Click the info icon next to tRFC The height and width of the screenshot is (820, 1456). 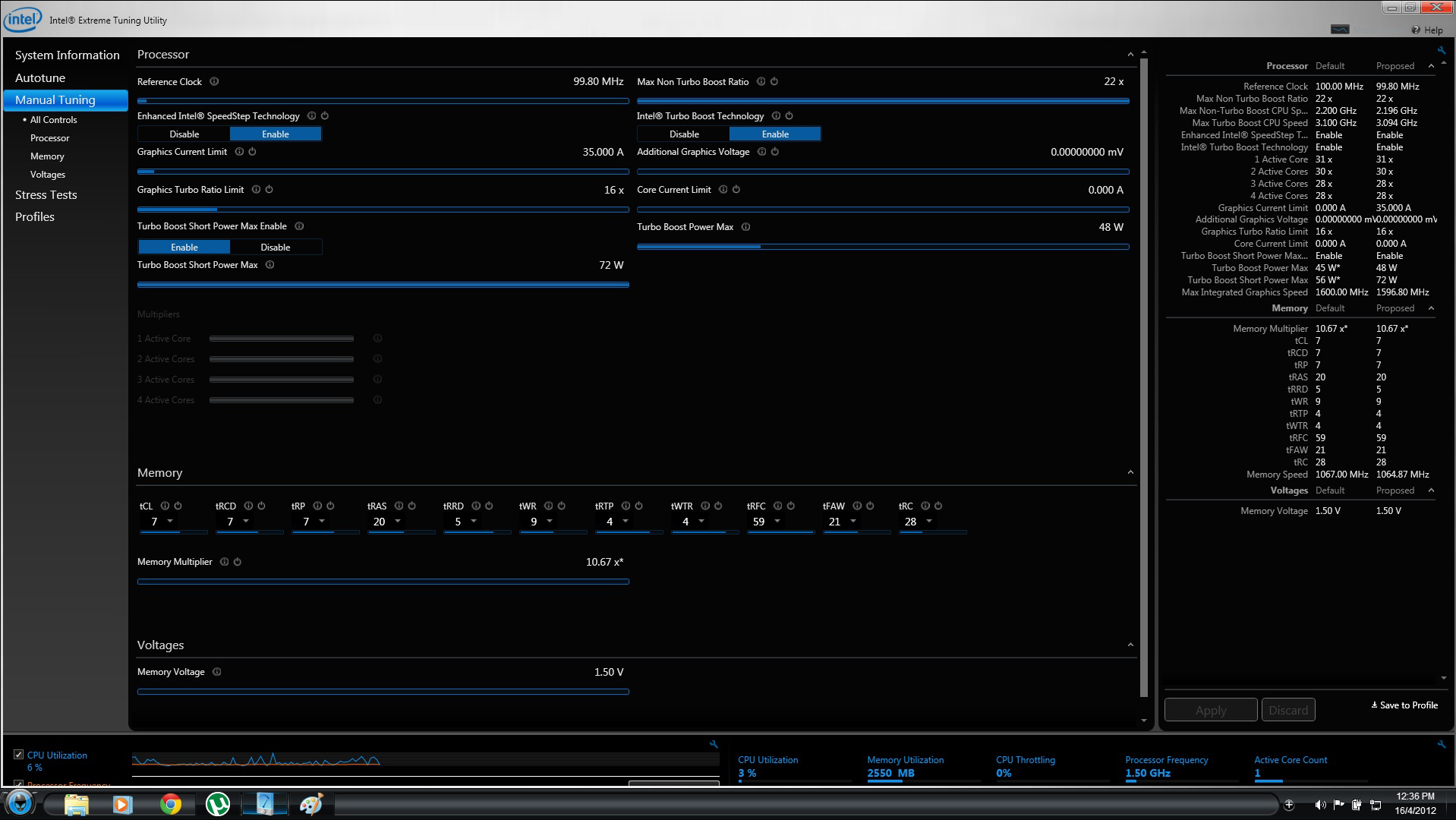tap(777, 506)
